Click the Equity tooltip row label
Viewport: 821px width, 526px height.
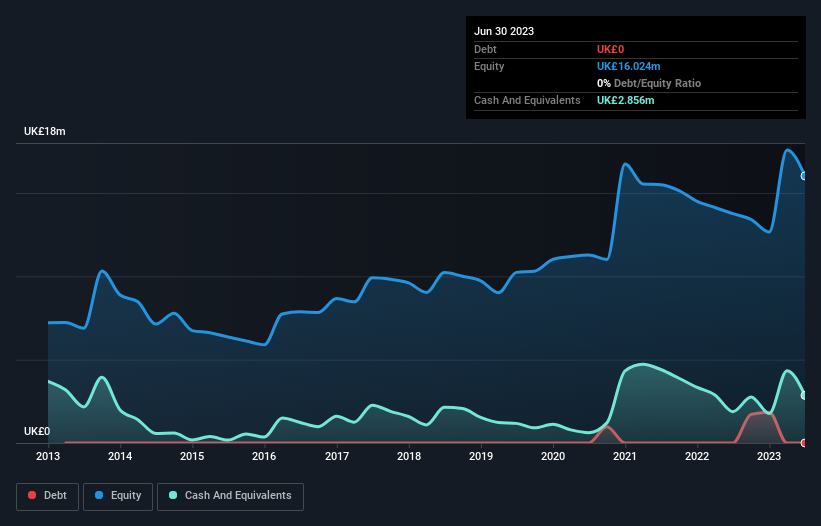(489, 66)
